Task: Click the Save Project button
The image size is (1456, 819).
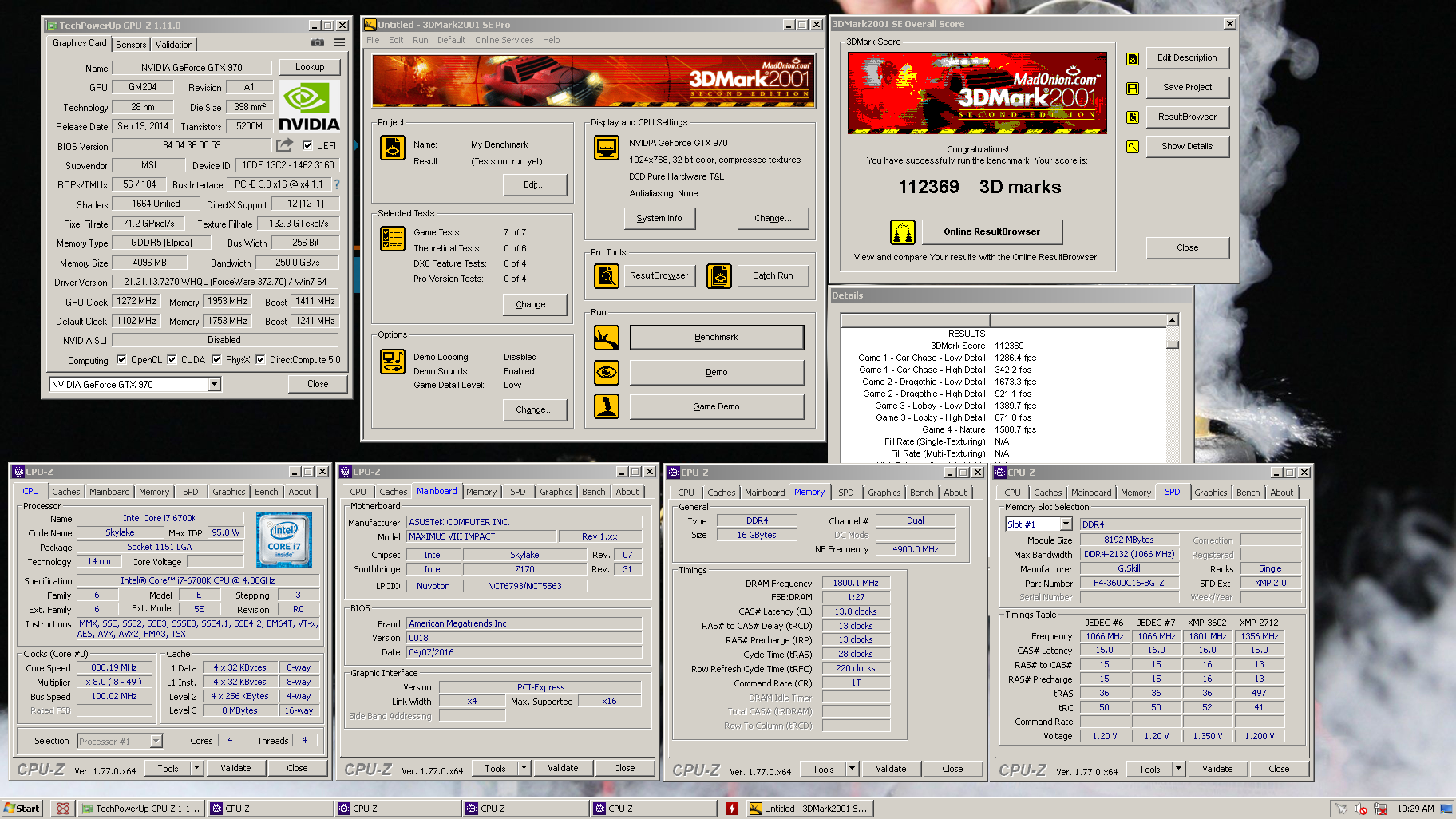Action: click(1187, 88)
